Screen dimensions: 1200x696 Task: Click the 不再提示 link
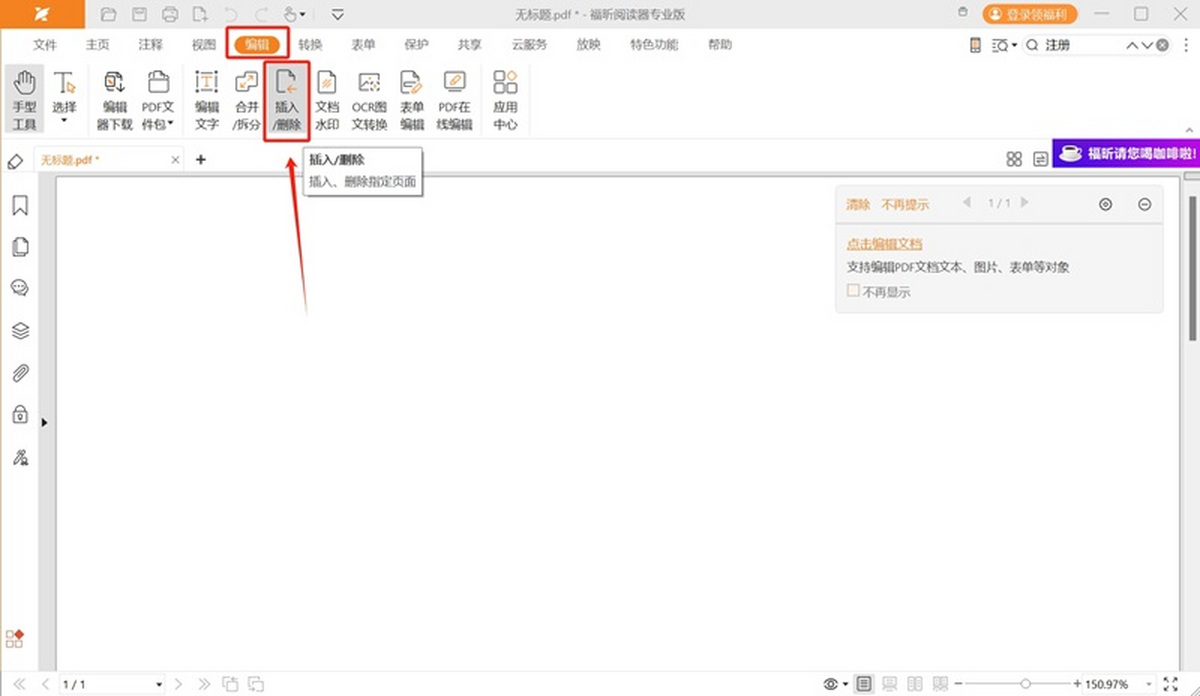click(905, 204)
